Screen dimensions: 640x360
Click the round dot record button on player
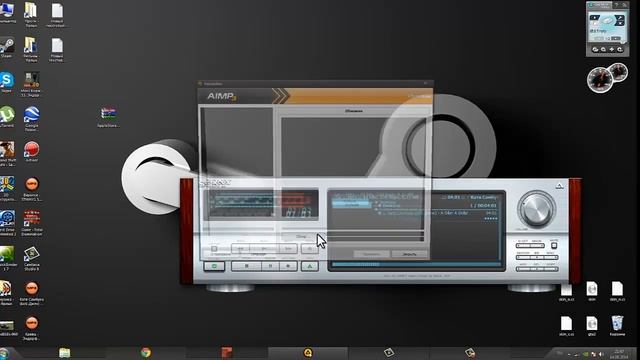coord(288,266)
